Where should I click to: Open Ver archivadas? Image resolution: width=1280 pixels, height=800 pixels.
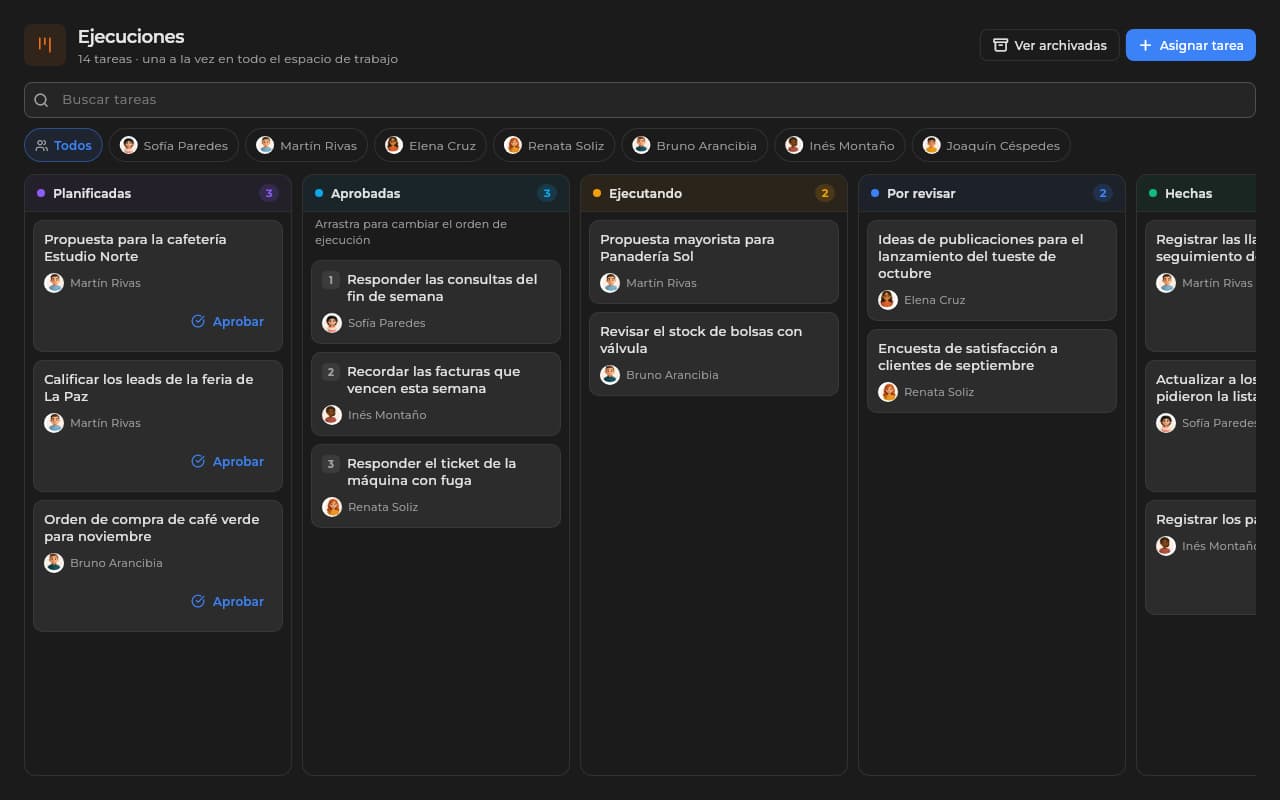(1049, 45)
